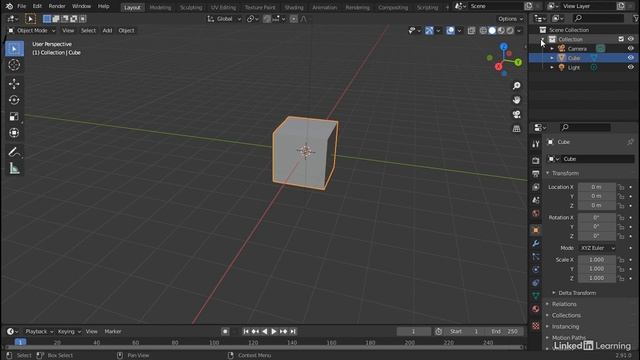The width and height of the screenshot is (640, 360).
Task: Click the viewport zoom magnifier icon
Action: [x=517, y=86]
